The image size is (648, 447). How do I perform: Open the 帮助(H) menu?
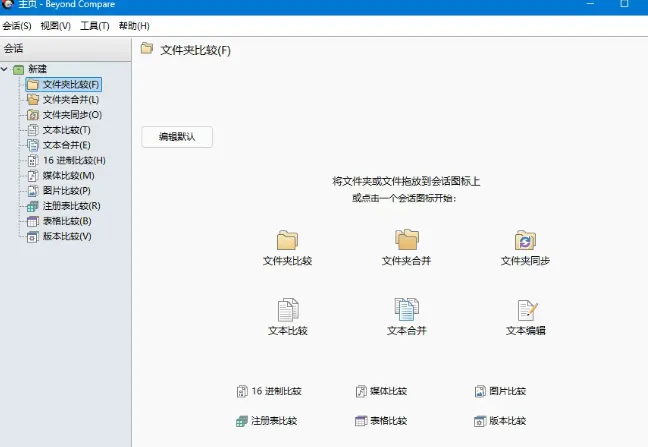[134, 26]
